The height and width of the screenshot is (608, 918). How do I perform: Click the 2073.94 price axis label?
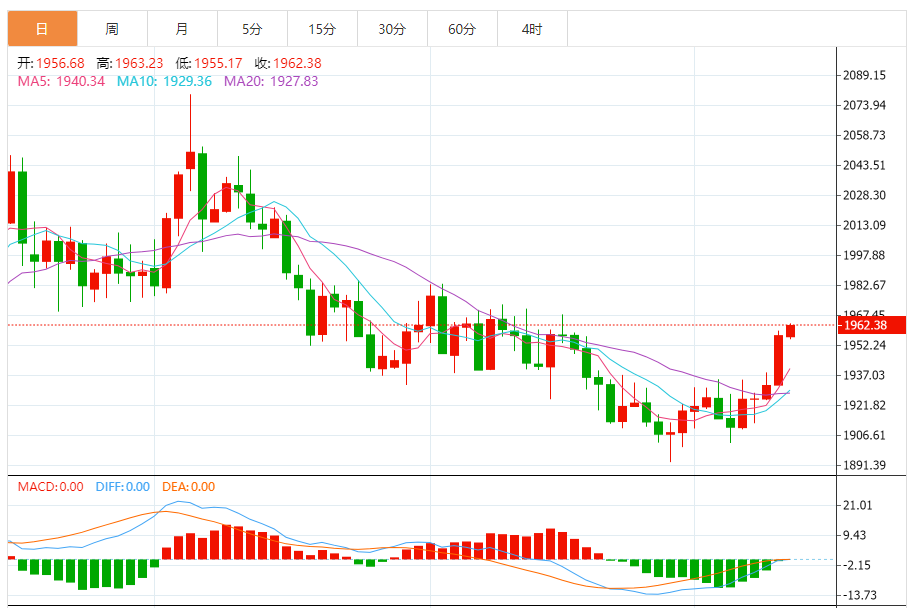[x=864, y=105]
